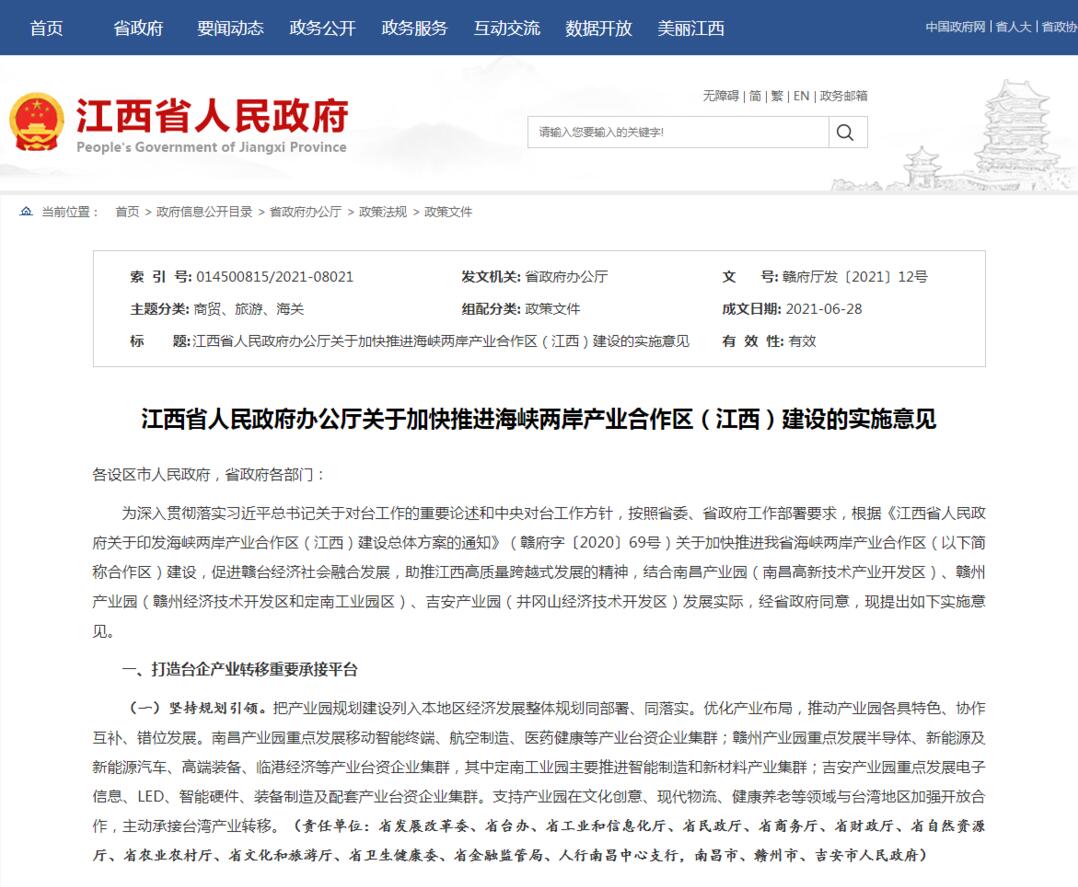Click 政府信息公开目录 in the breadcrumb
Screen dimensions: 1078x887
204,212
